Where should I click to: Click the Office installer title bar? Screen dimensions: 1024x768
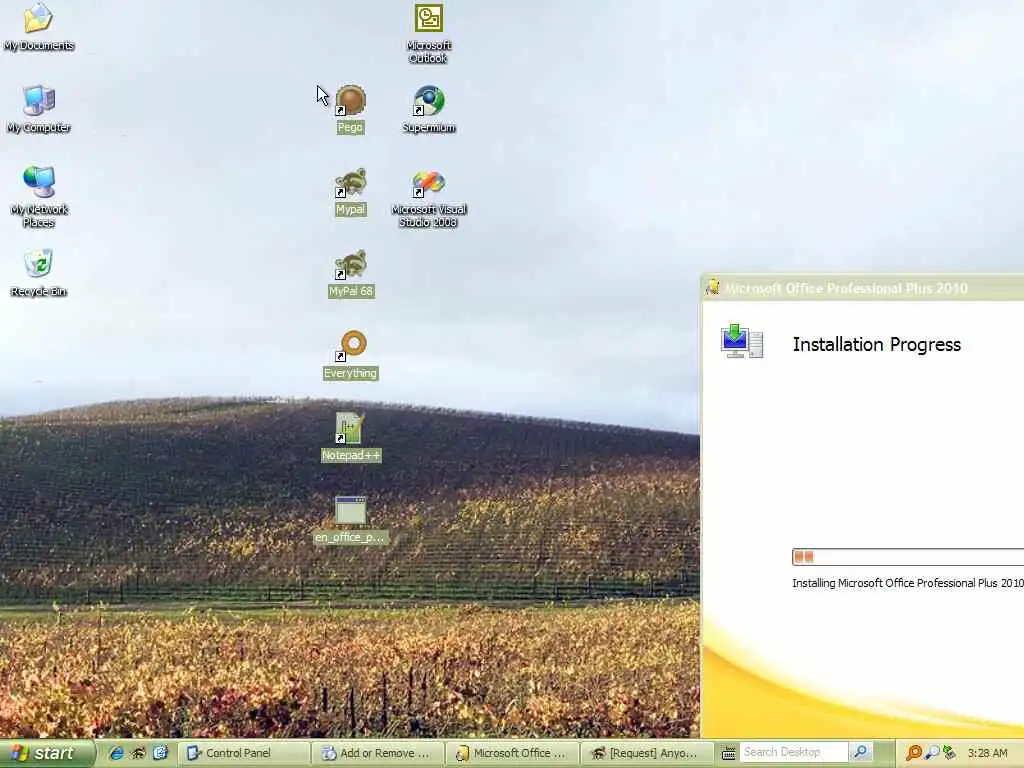(x=863, y=288)
